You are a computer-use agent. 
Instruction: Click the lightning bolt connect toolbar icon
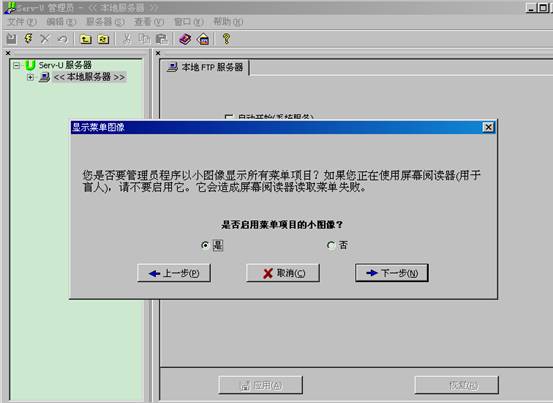pos(28,39)
